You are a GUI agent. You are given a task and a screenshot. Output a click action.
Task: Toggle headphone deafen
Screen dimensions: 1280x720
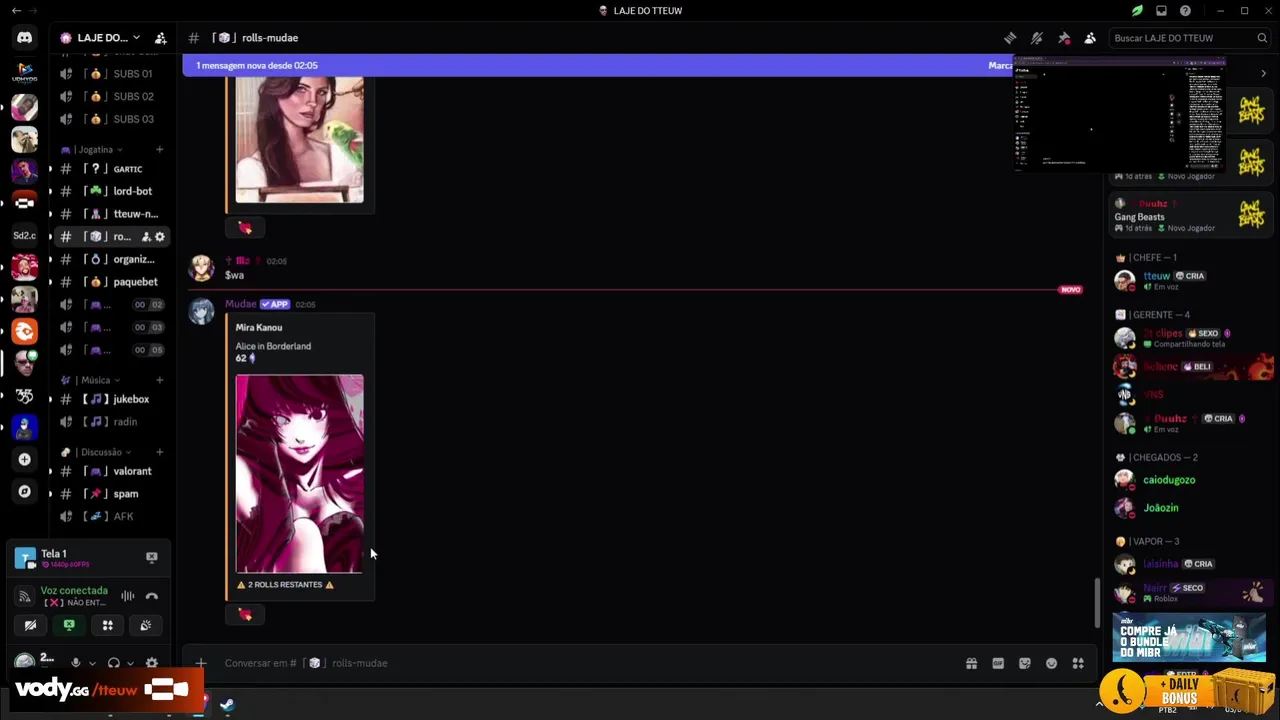pyautogui.click(x=114, y=663)
